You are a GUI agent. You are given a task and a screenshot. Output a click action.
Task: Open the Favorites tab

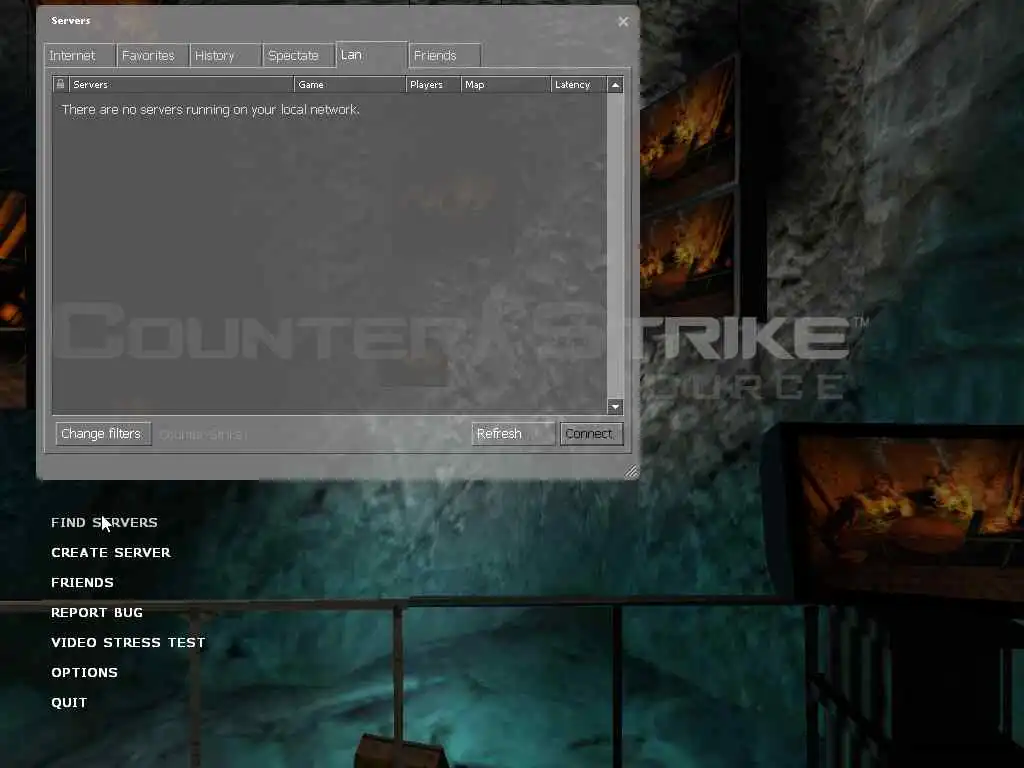coord(153,56)
